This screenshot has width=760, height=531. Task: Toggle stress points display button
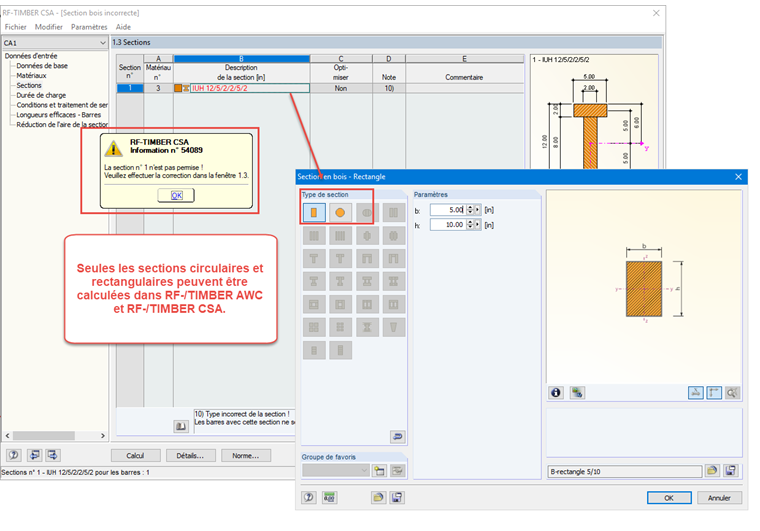pos(696,392)
